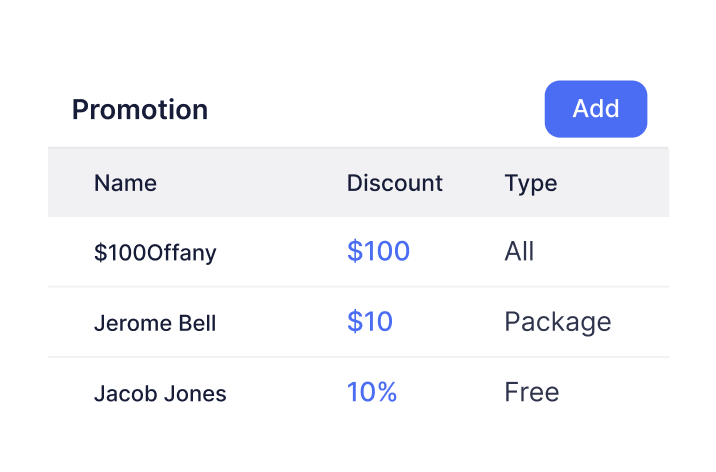Sort by the Discount column header

pyautogui.click(x=394, y=183)
